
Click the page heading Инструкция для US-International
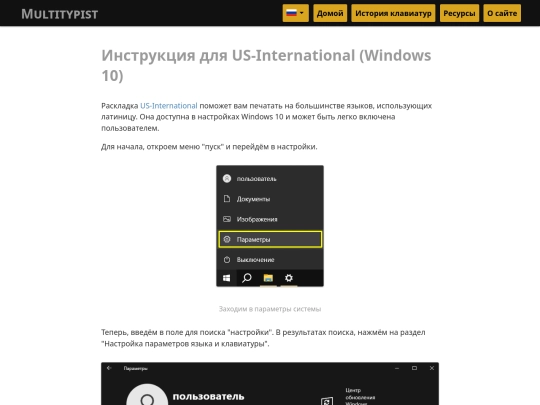[x=266, y=65]
